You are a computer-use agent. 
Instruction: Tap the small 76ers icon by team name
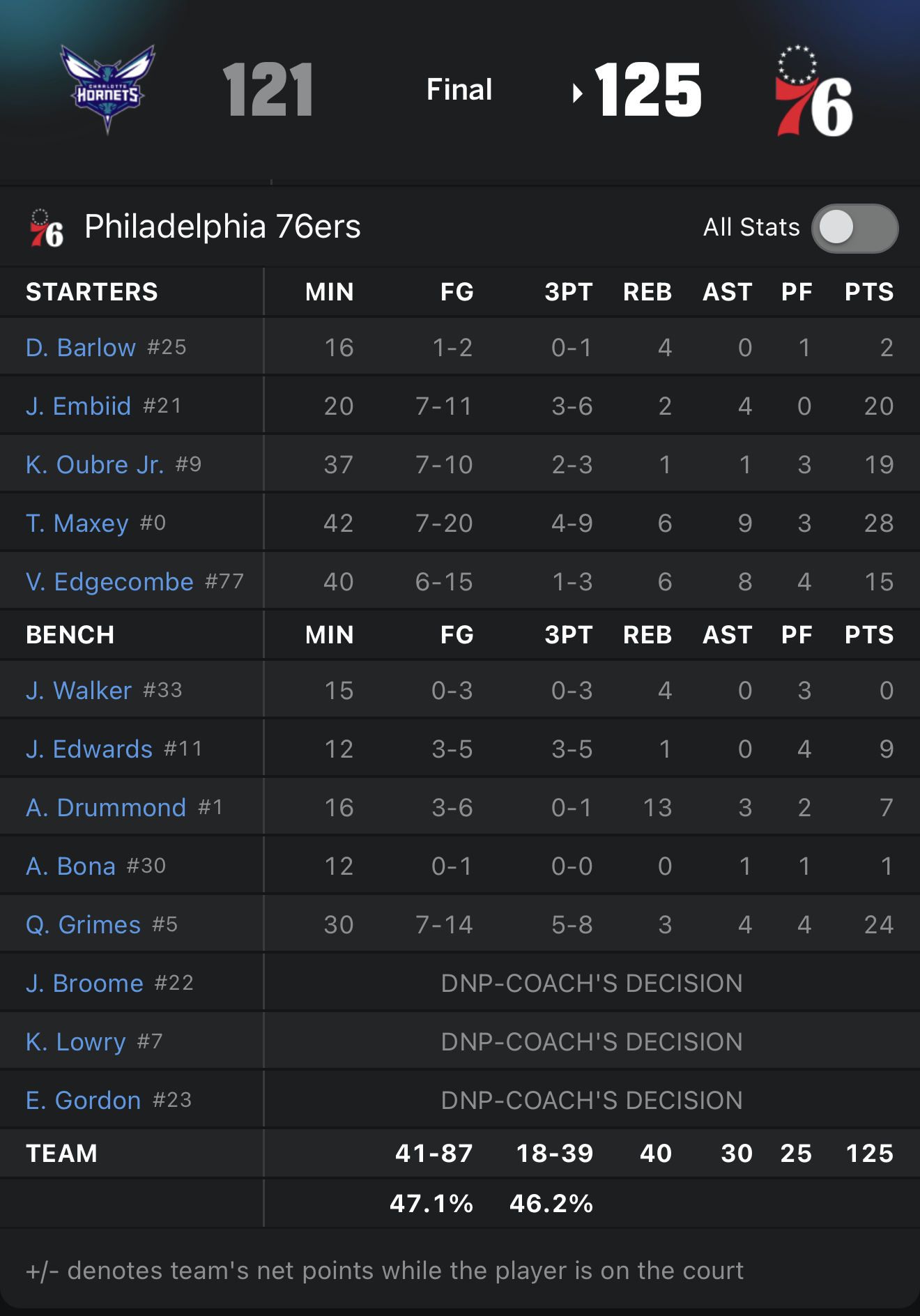(47, 229)
